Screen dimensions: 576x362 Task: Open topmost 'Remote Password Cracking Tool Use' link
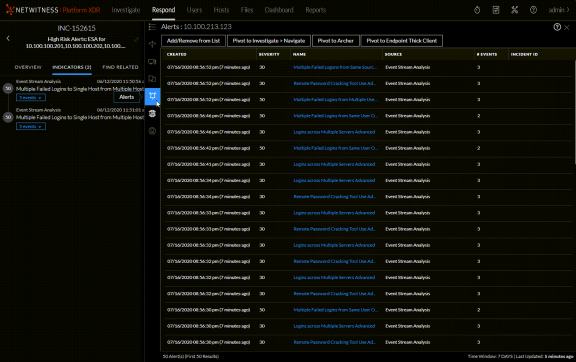coord(334,83)
